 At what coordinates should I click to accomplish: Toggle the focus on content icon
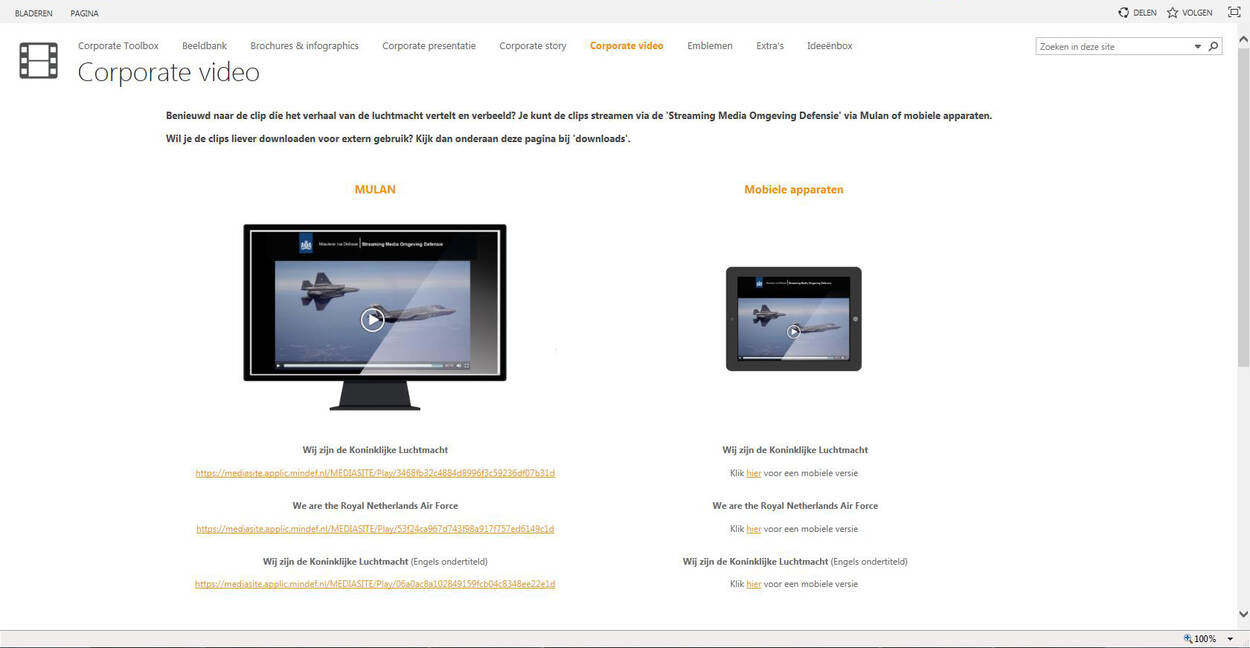[x=1233, y=13]
